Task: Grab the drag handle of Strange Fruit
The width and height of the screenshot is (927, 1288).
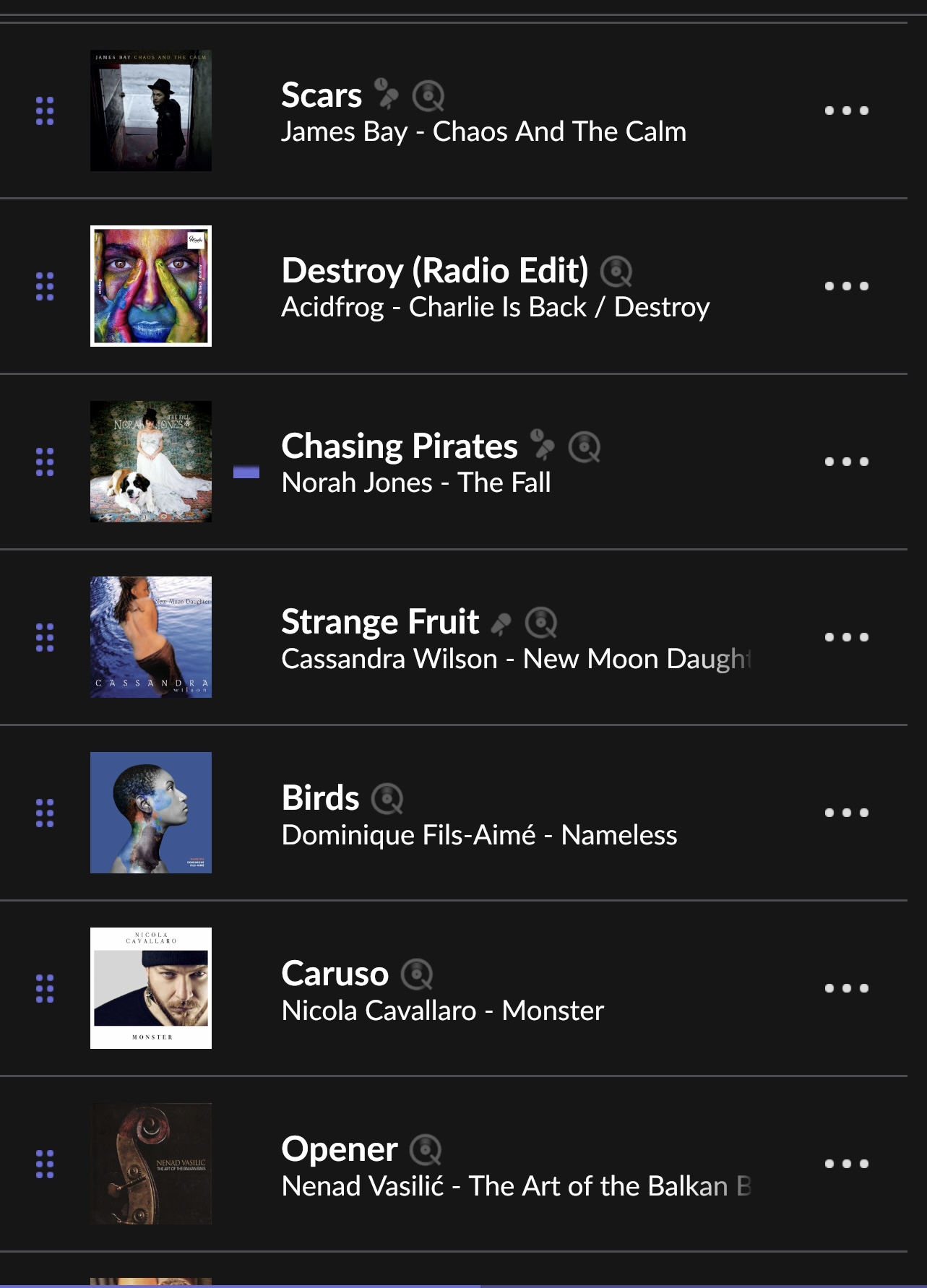Action: (45, 637)
